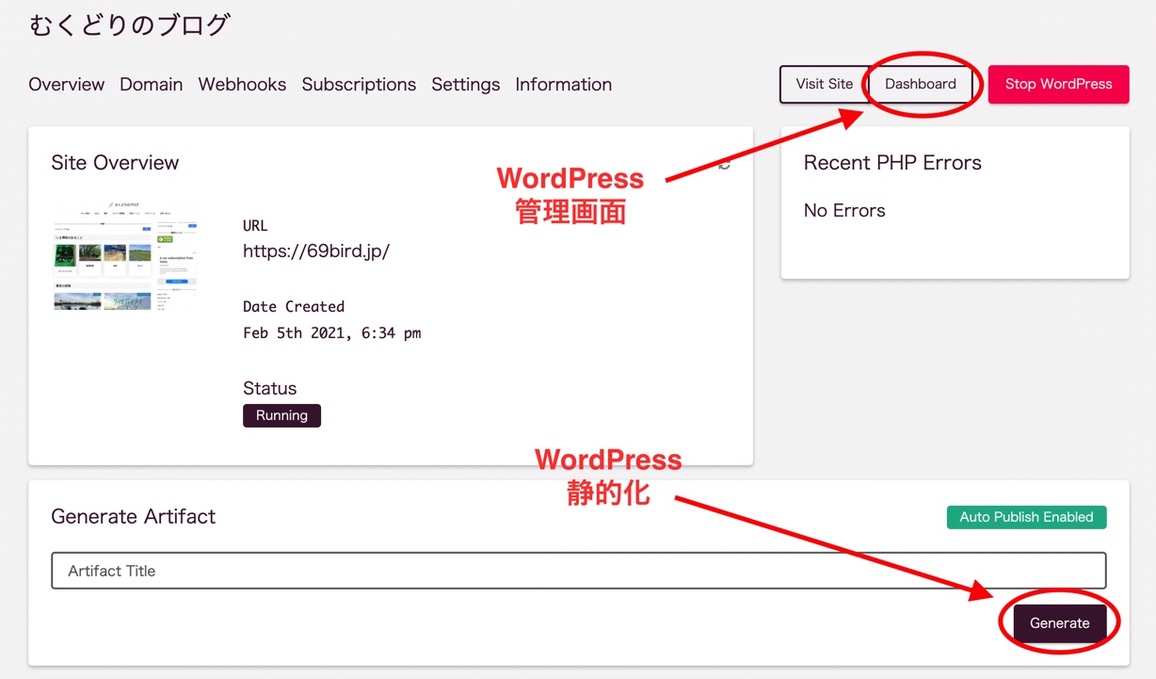The height and width of the screenshot is (679, 1156).
Task: Stop WordPress with the red button
Action: [x=1058, y=84]
